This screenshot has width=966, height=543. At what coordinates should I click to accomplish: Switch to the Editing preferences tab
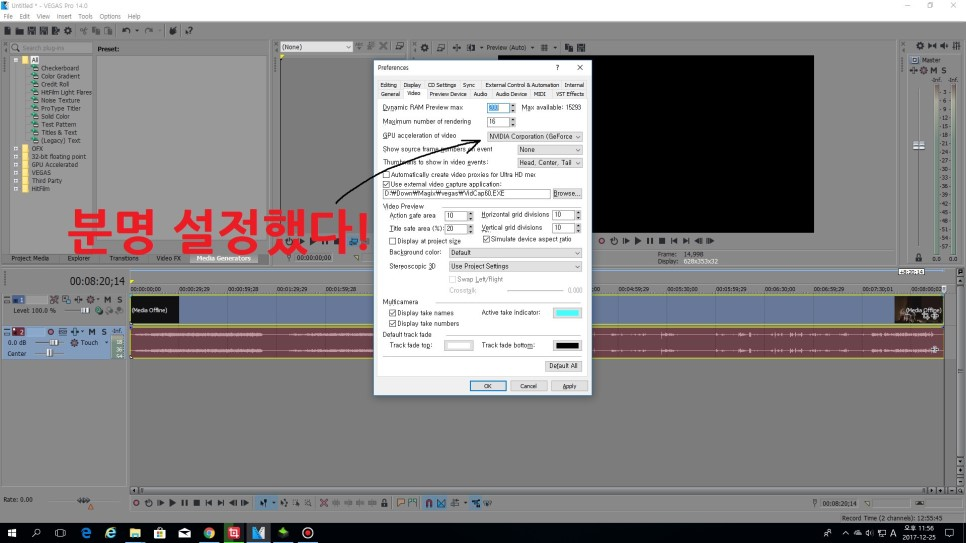(388, 85)
